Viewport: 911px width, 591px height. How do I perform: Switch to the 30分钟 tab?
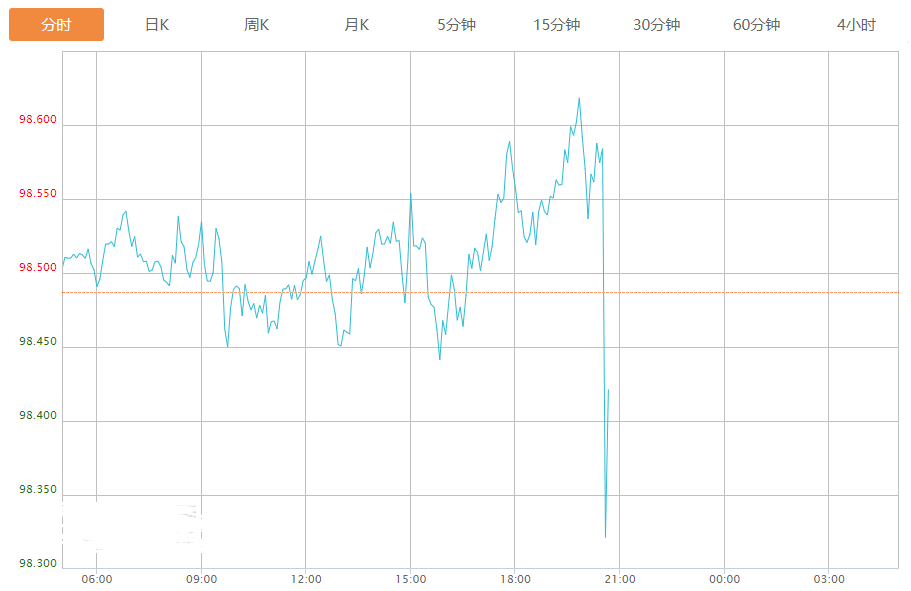[657, 25]
